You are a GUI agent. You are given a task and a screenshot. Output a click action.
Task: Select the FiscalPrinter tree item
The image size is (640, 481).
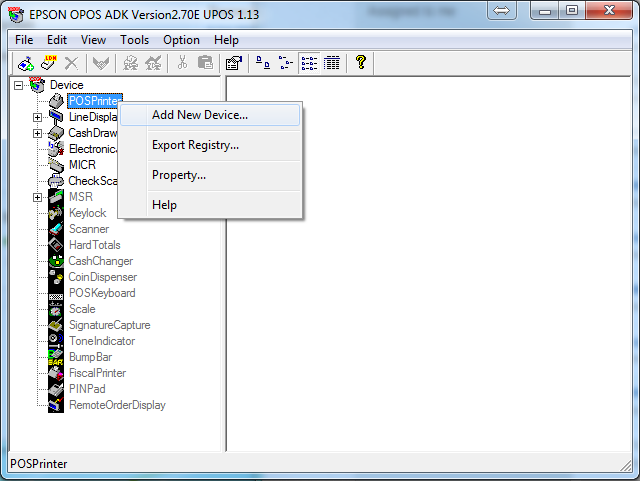97,373
